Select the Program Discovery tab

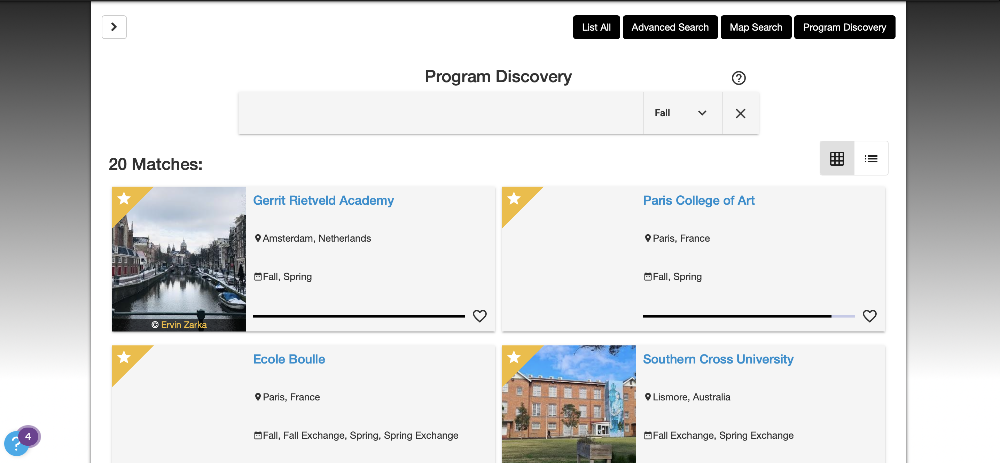(844, 27)
